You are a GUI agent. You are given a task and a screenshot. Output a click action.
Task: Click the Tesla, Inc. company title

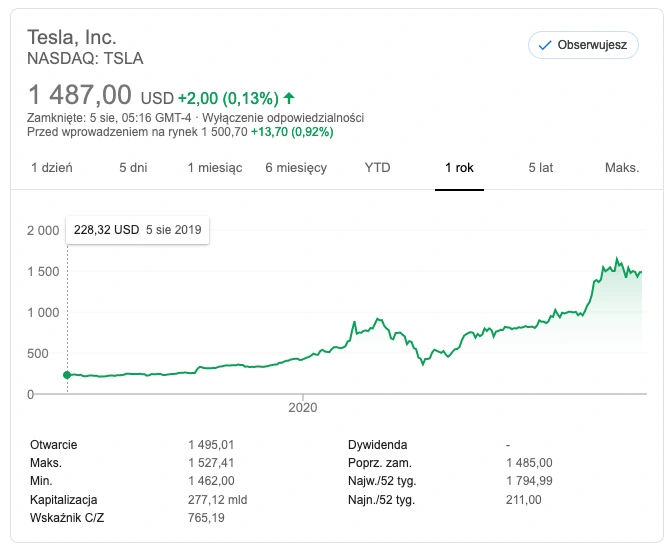[72, 37]
